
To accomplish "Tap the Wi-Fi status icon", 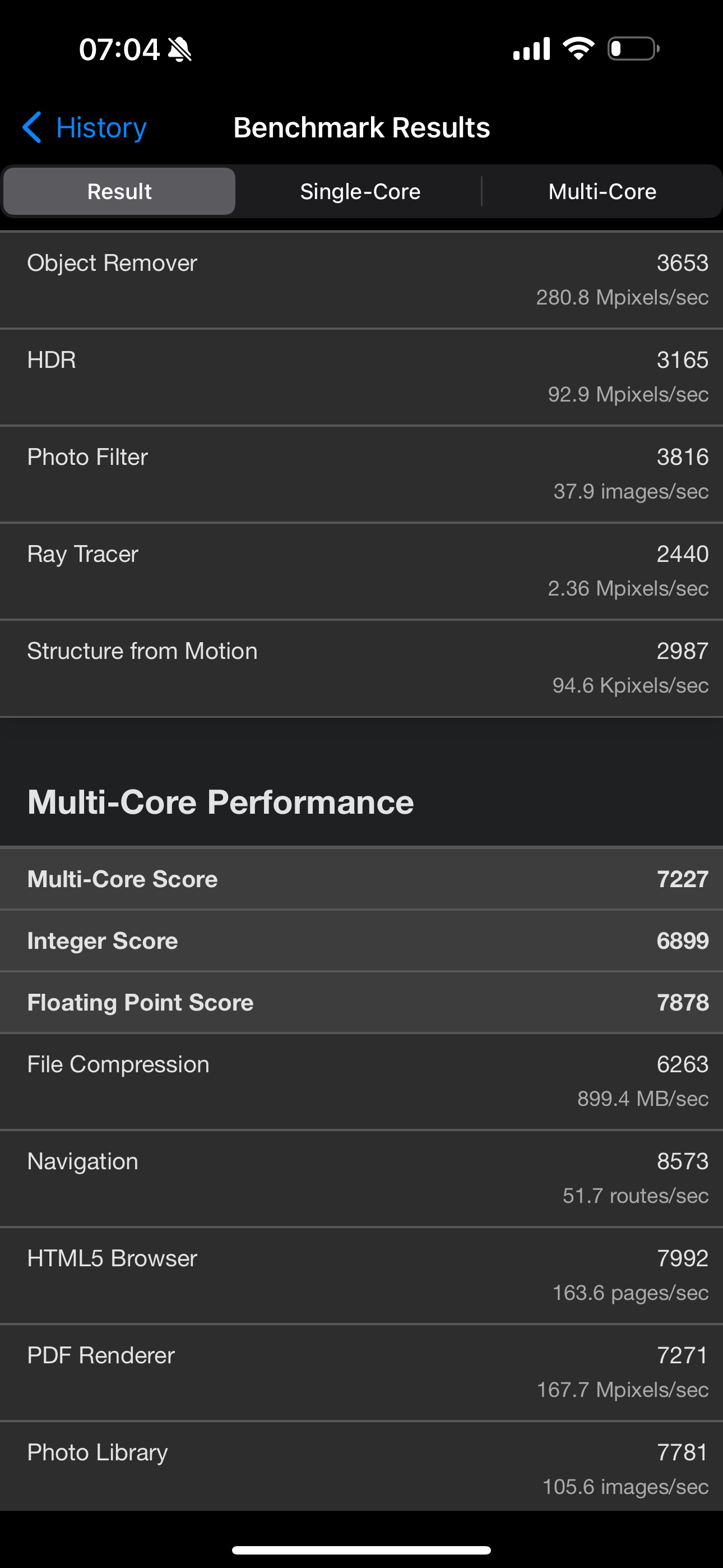I will (x=578, y=48).
